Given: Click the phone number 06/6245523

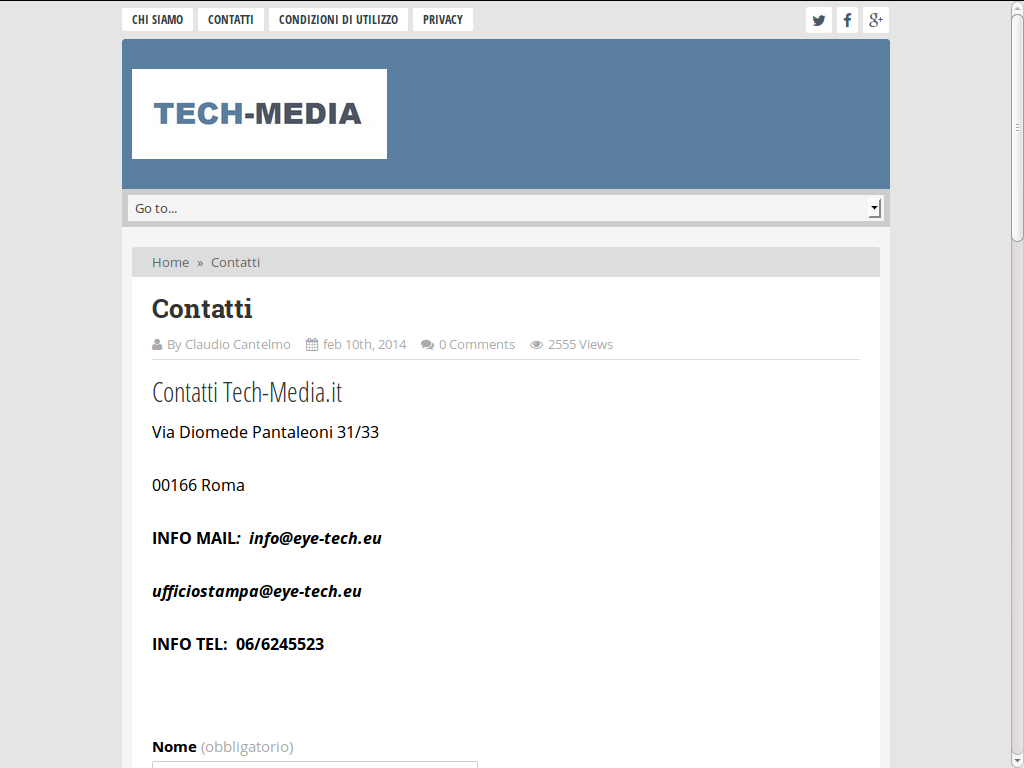Looking at the screenshot, I should pyautogui.click(x=280, y=644).
